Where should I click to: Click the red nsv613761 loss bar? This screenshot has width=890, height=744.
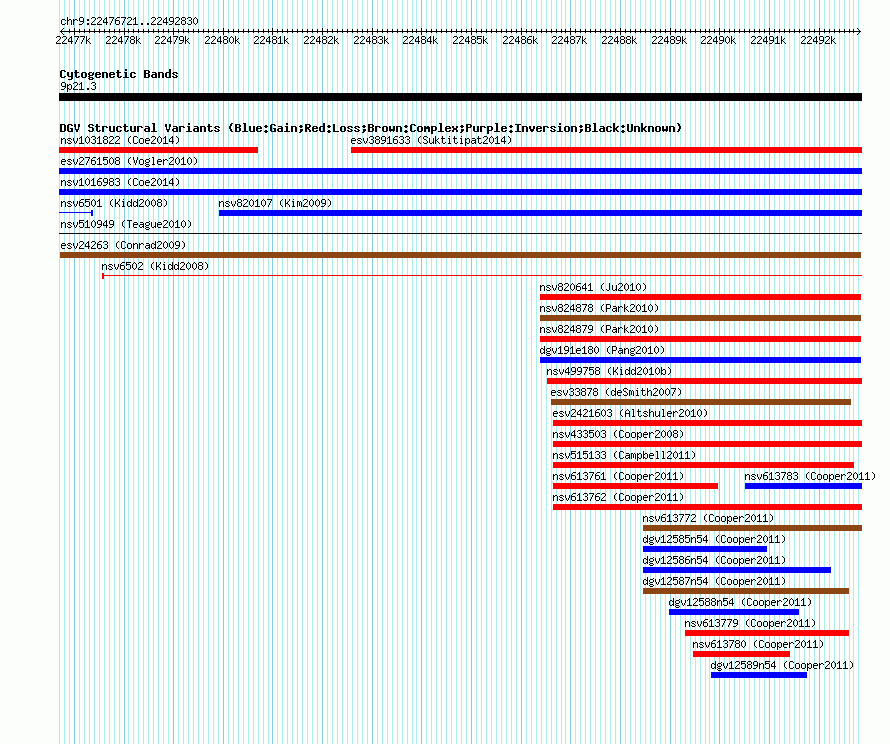(635, 486)
